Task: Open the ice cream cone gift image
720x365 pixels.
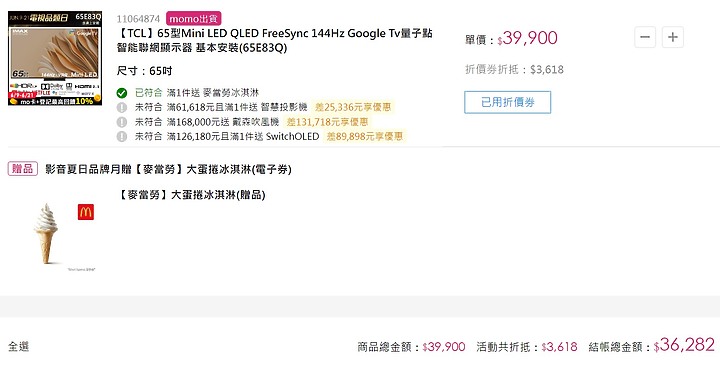Action: (46, 233)
